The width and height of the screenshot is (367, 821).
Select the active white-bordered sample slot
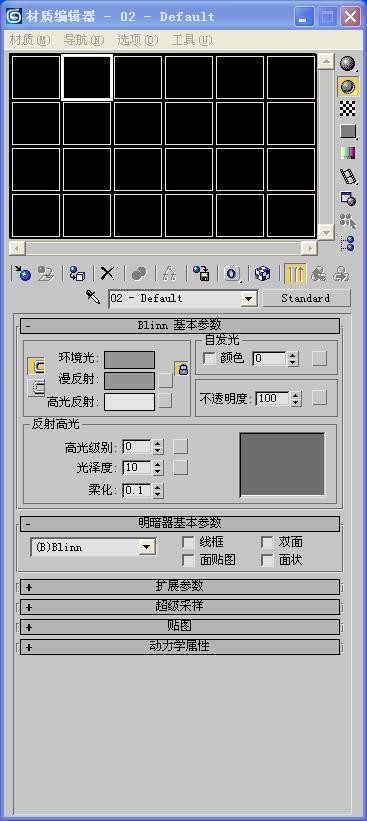[x=87, y=77]
